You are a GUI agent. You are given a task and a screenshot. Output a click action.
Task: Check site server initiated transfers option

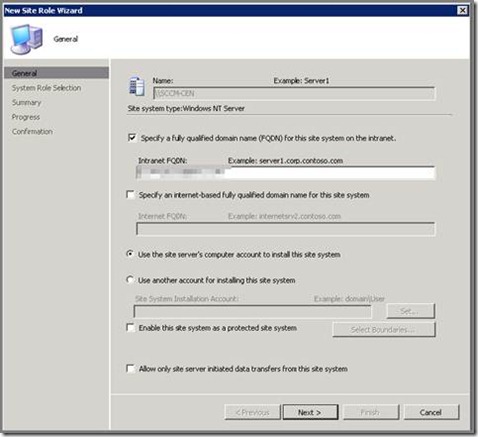(130, 368)
